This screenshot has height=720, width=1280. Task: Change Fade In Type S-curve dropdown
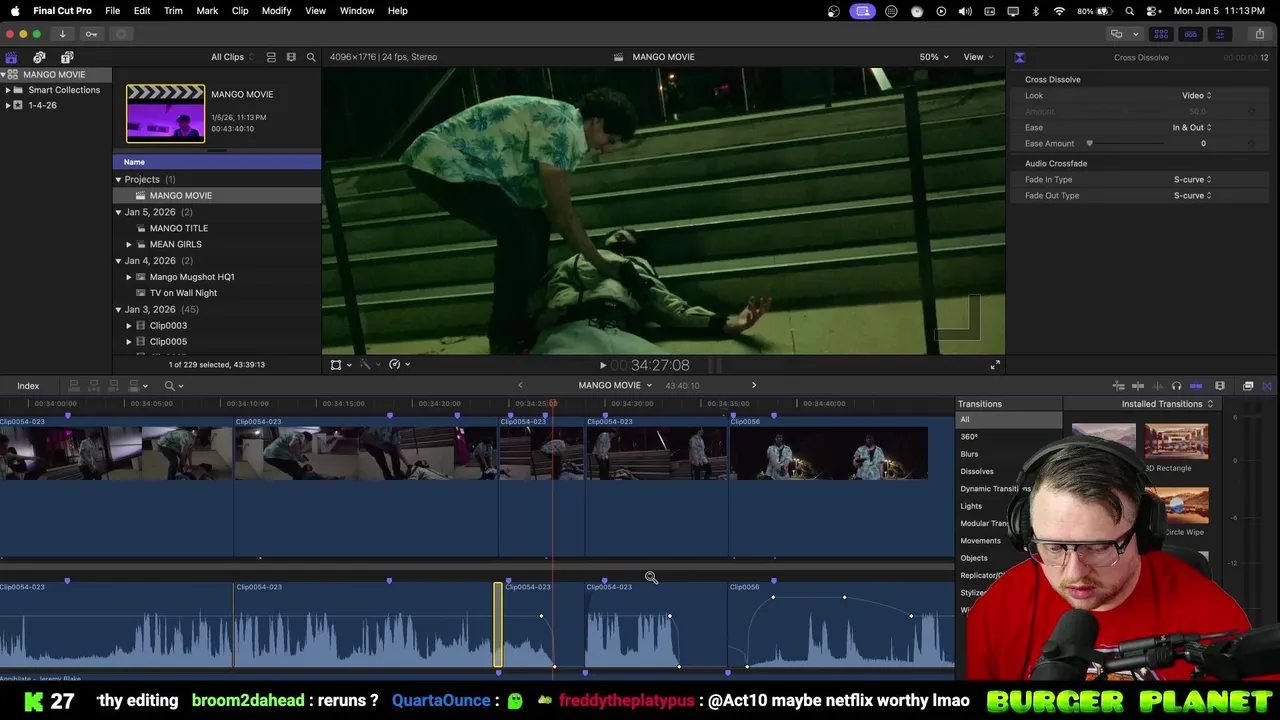[1192, 180]
